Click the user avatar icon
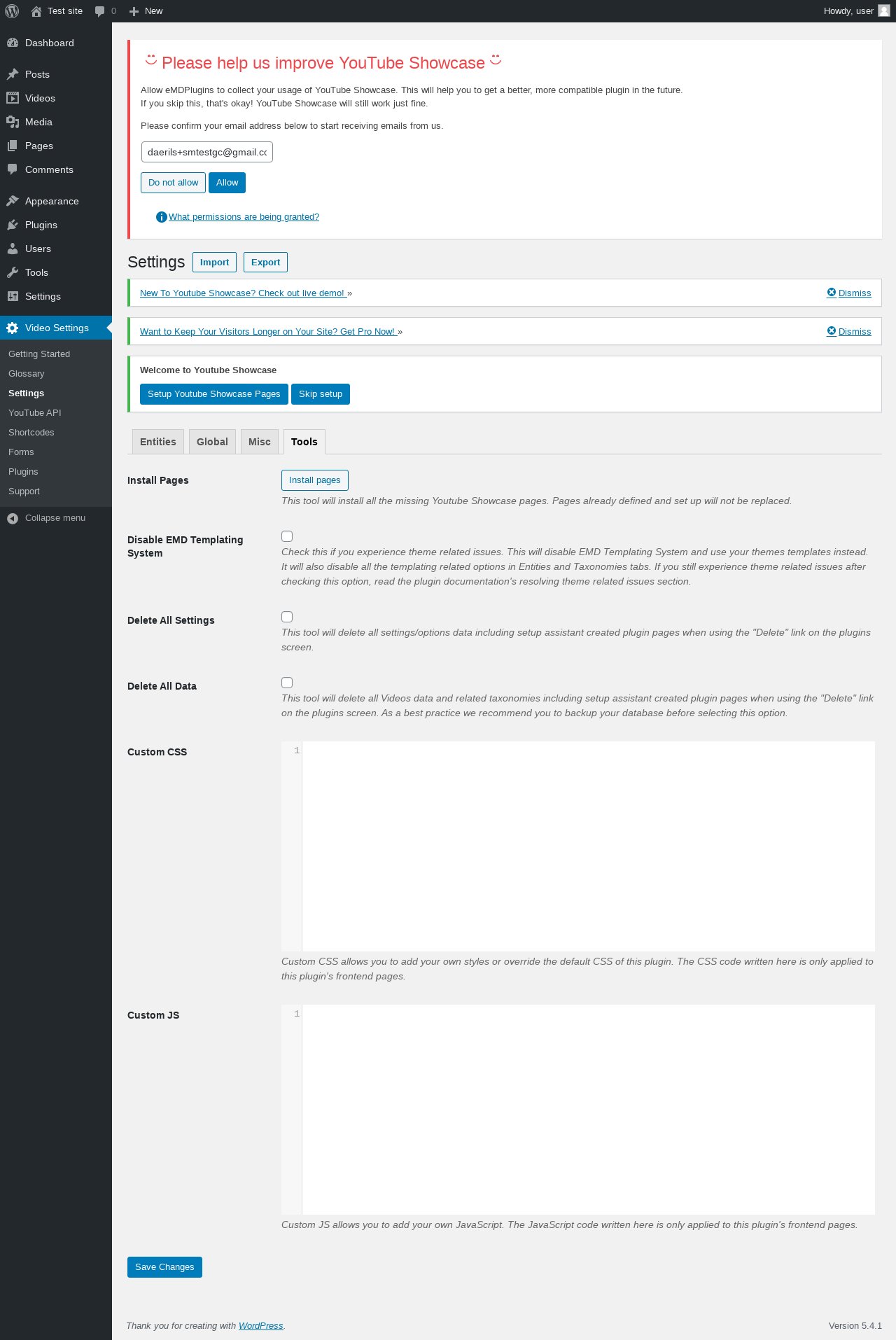Viewport: 896px width, 1340px height. click(x=884, y=11)
